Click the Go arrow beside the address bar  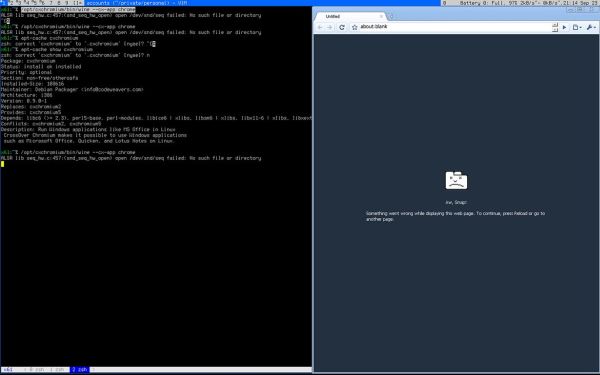(x=564, y=27)
